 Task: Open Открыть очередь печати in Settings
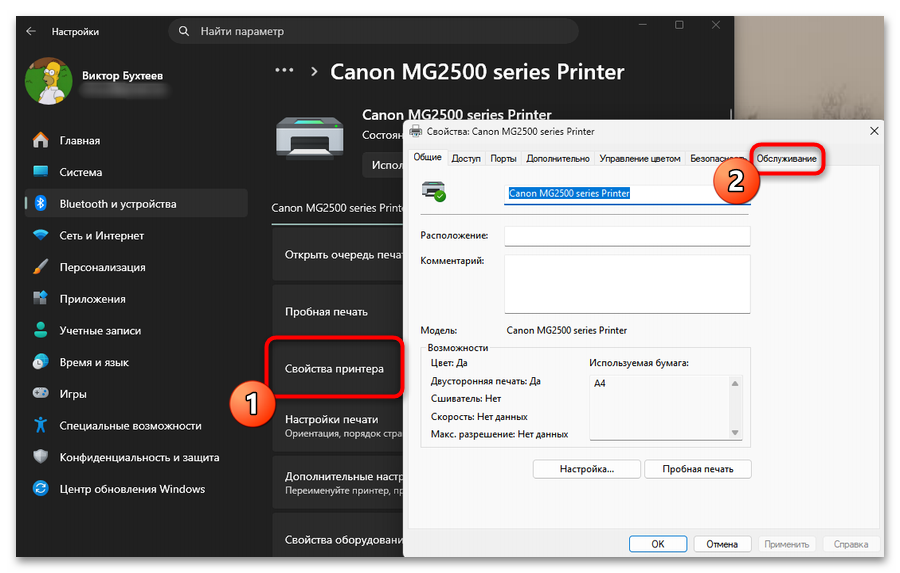tap(338, 254)
